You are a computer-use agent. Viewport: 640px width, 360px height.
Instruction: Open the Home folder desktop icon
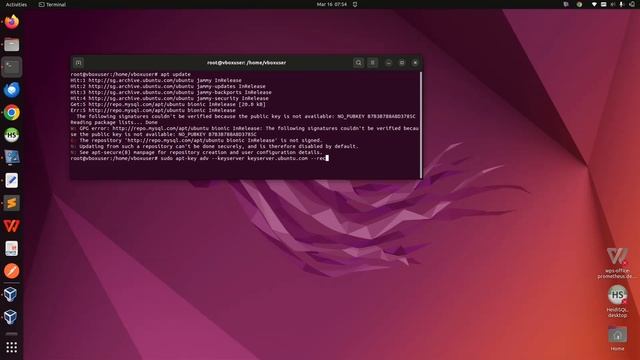617,338
